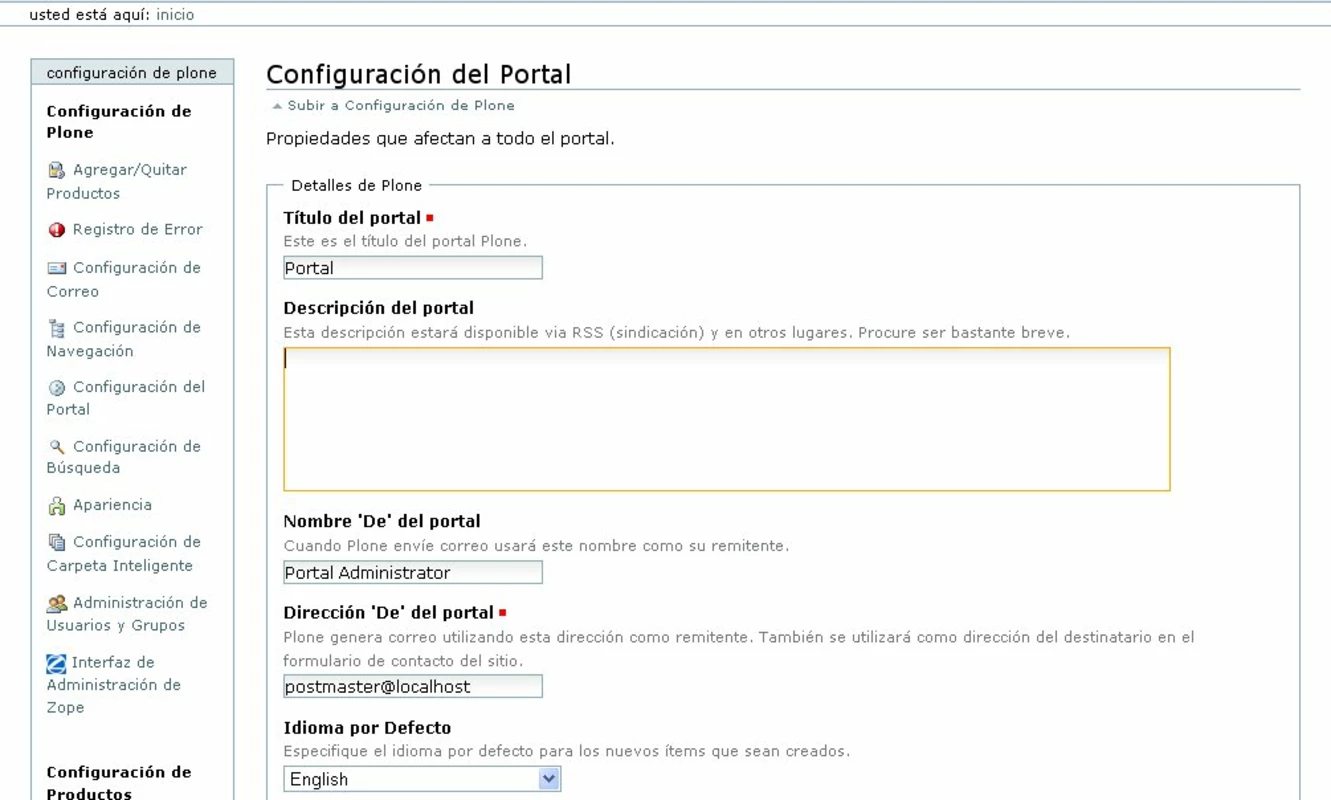Click the Idioma por Defecto label

367,727
